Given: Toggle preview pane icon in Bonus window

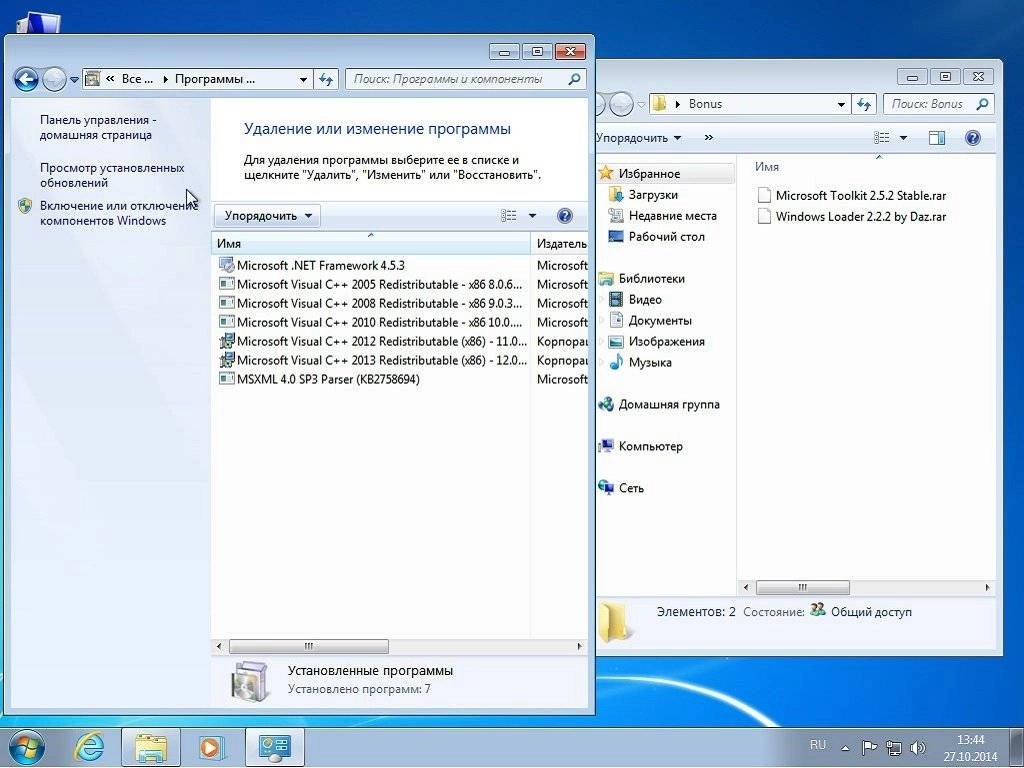Looking at the screenshot, I should click(x=937, y=138).
